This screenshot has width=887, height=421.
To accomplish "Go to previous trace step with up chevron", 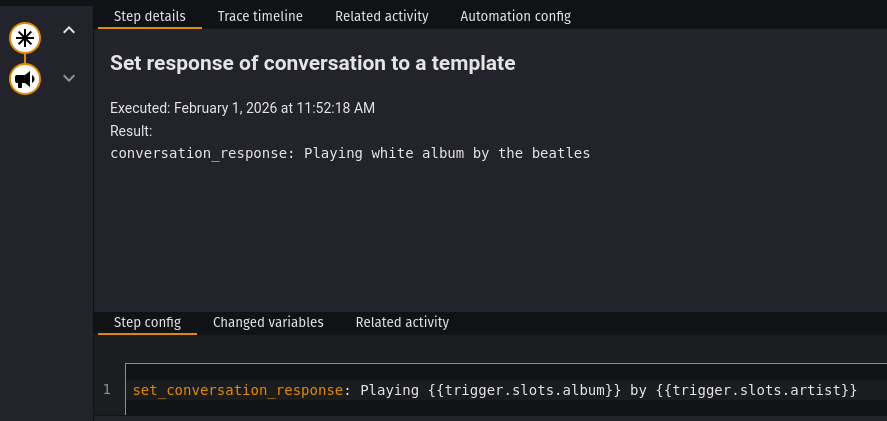I will (x=69, y=30).
